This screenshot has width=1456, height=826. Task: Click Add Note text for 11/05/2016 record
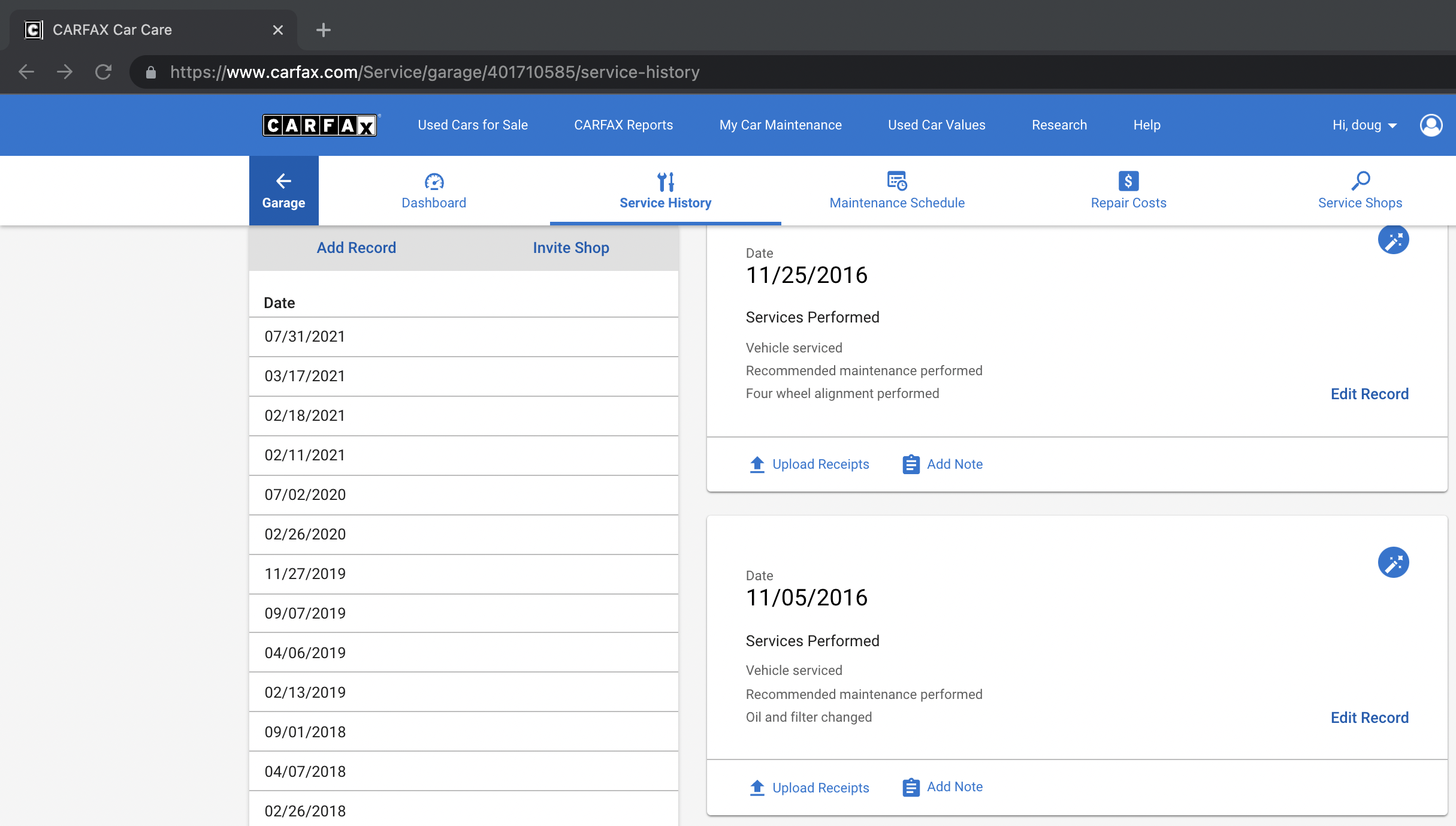coord(954,787)
